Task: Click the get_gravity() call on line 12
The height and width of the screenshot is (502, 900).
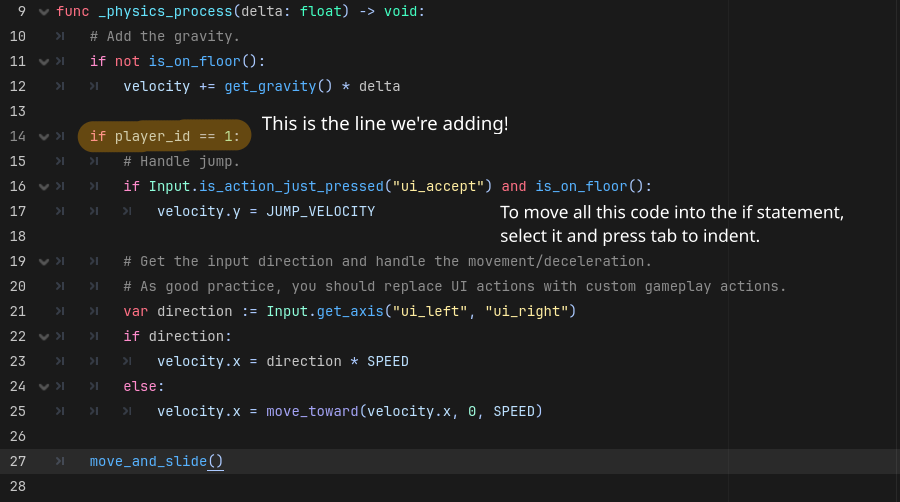Action: pyautogui.click(x=278, y=87)
